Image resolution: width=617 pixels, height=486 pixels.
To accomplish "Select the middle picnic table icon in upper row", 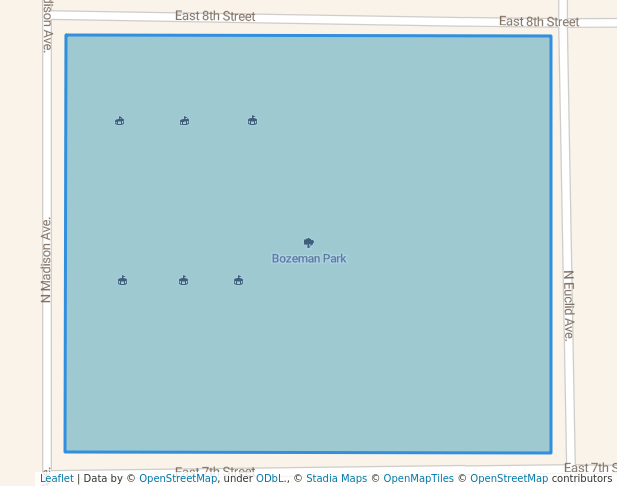I will coord(185,121).
